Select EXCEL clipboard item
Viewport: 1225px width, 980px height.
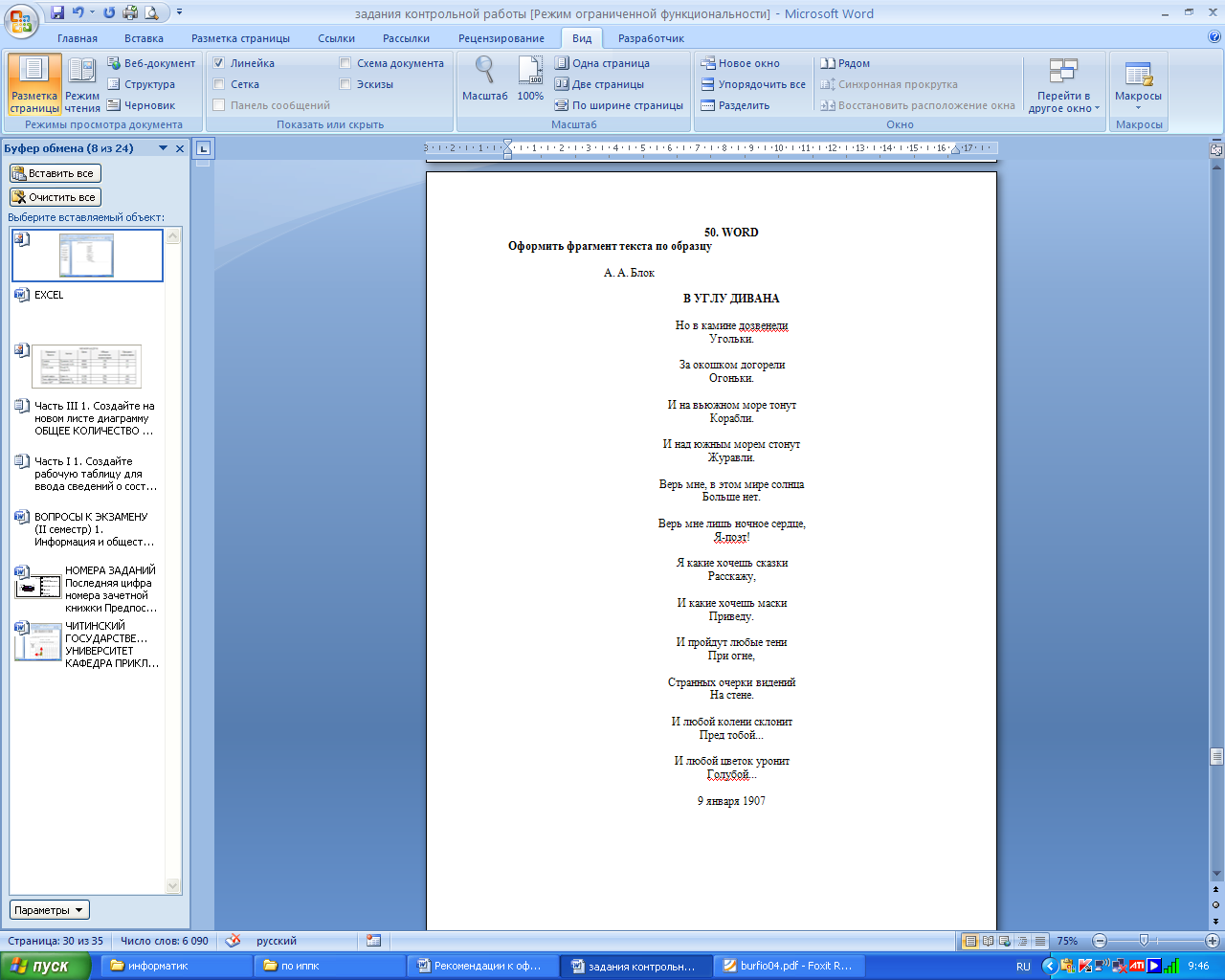(87, 312)
